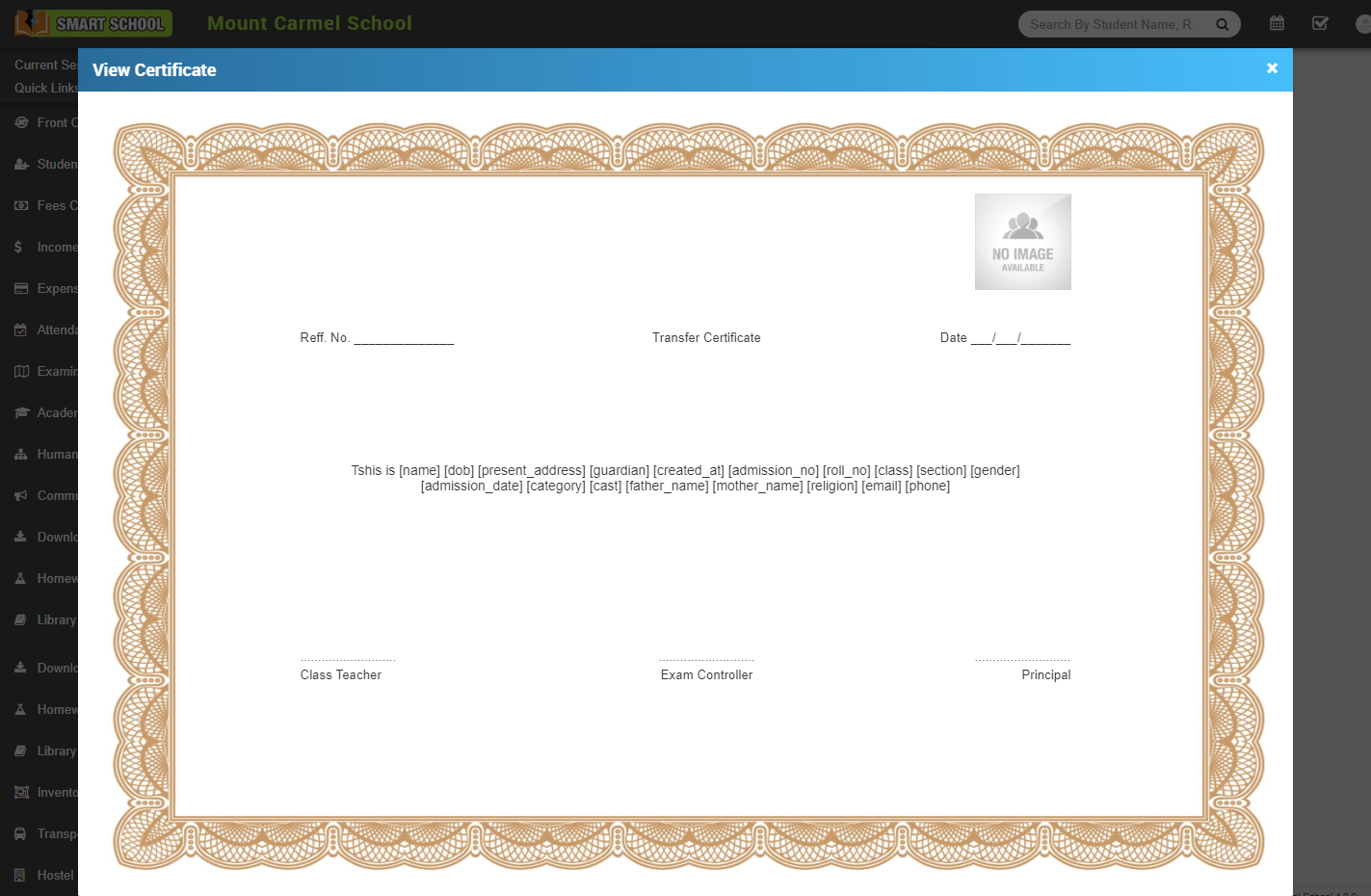Open the Fees Collection sidebar icon
Screen dimensions: 1371x896
tap(21, 206)
